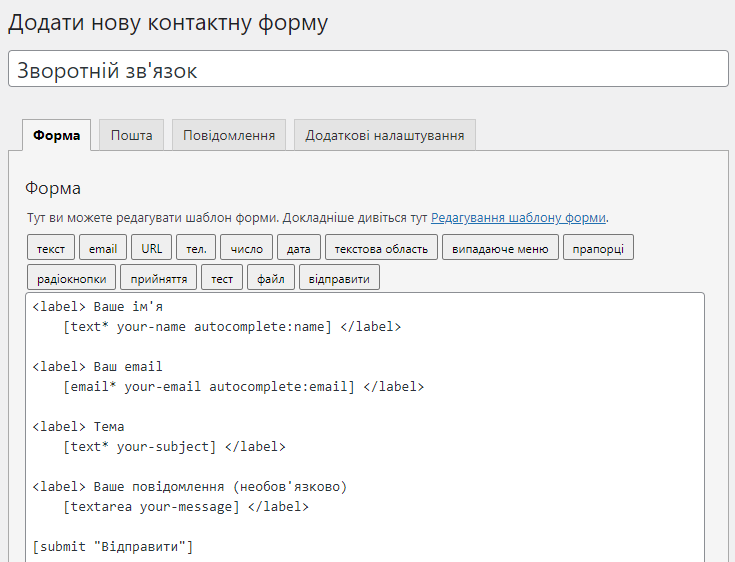Insert a дата tag
This screenshot has height=562, width=735.
(x=299, y=247)
